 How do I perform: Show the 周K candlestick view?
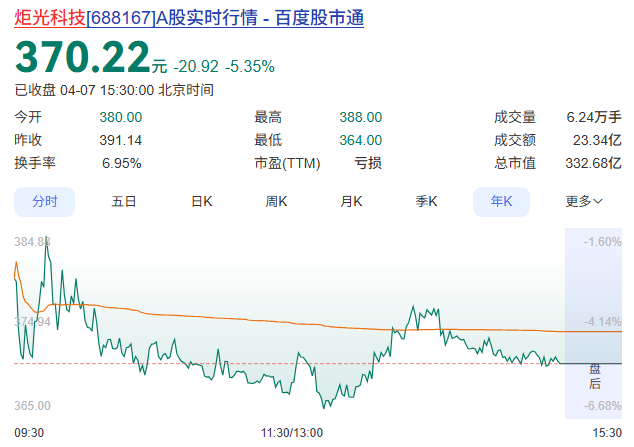[276, 201]
